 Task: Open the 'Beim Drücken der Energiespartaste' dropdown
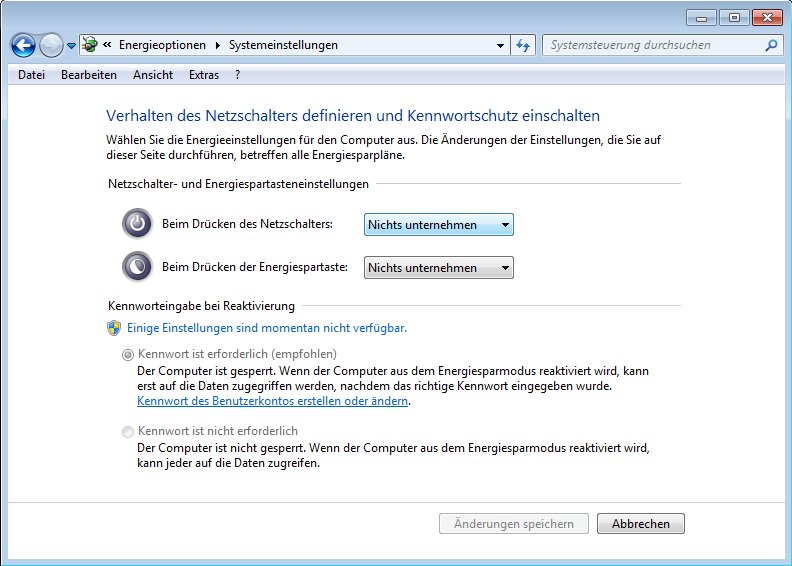coord(438,268)
